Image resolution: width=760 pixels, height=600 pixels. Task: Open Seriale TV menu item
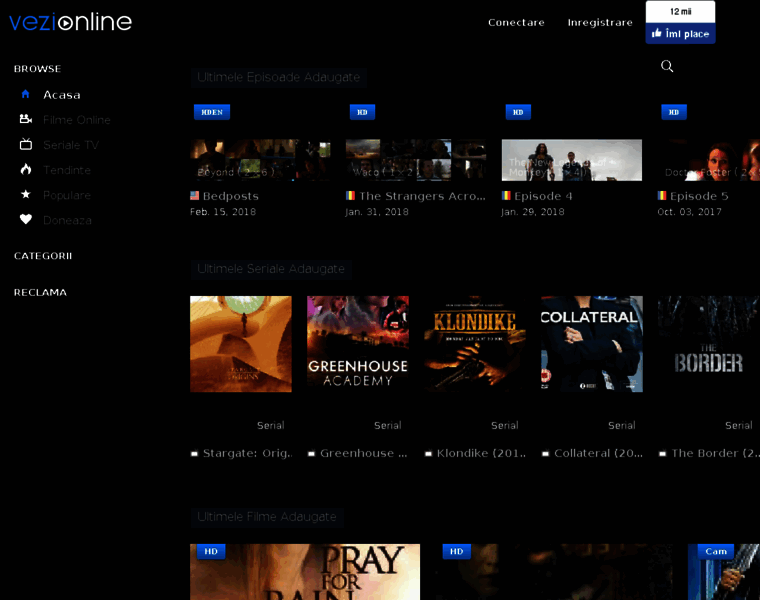coord(71,145)
